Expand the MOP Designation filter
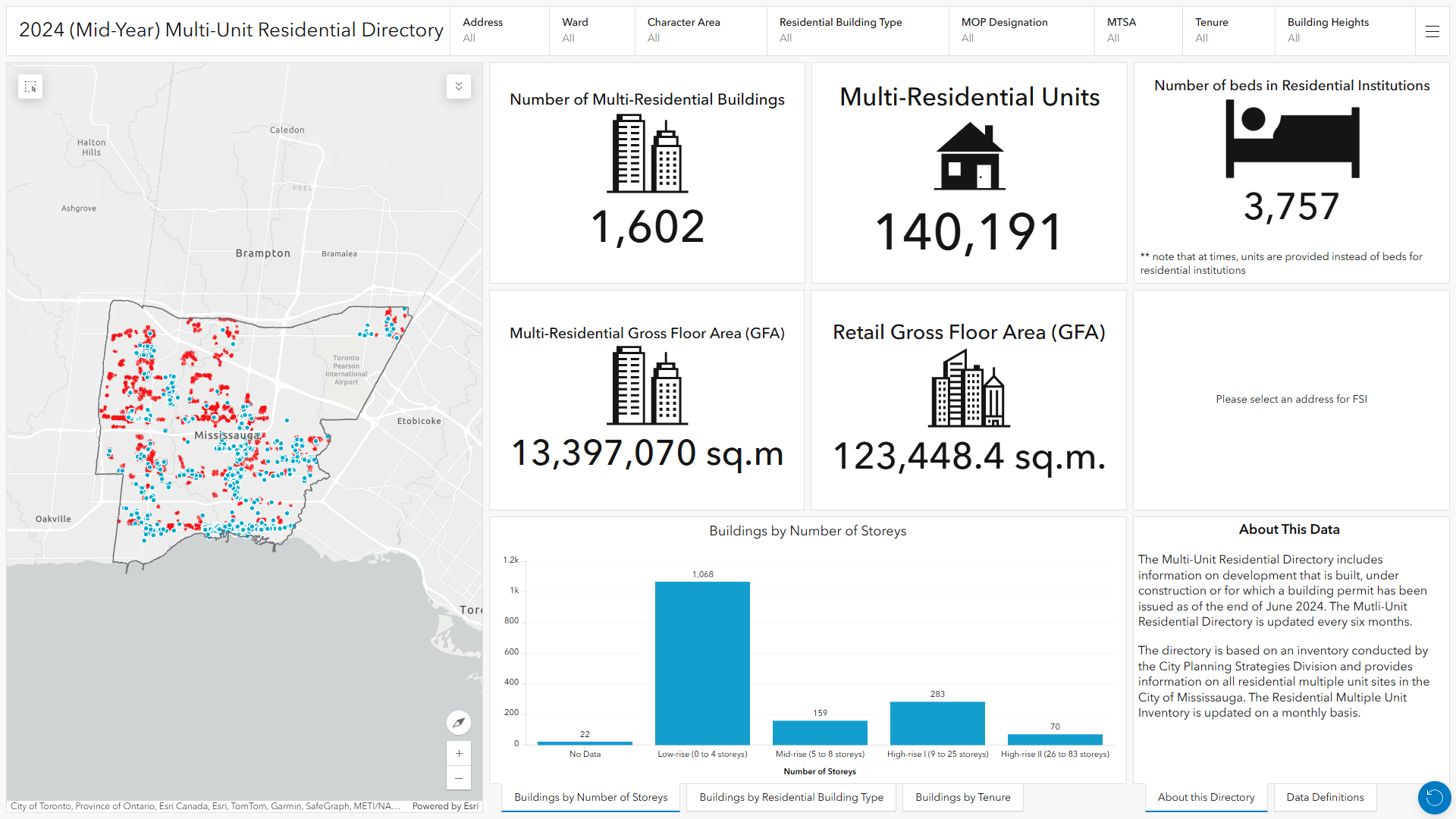Viewport: 1456px width, 819px height. [1021, 30]
